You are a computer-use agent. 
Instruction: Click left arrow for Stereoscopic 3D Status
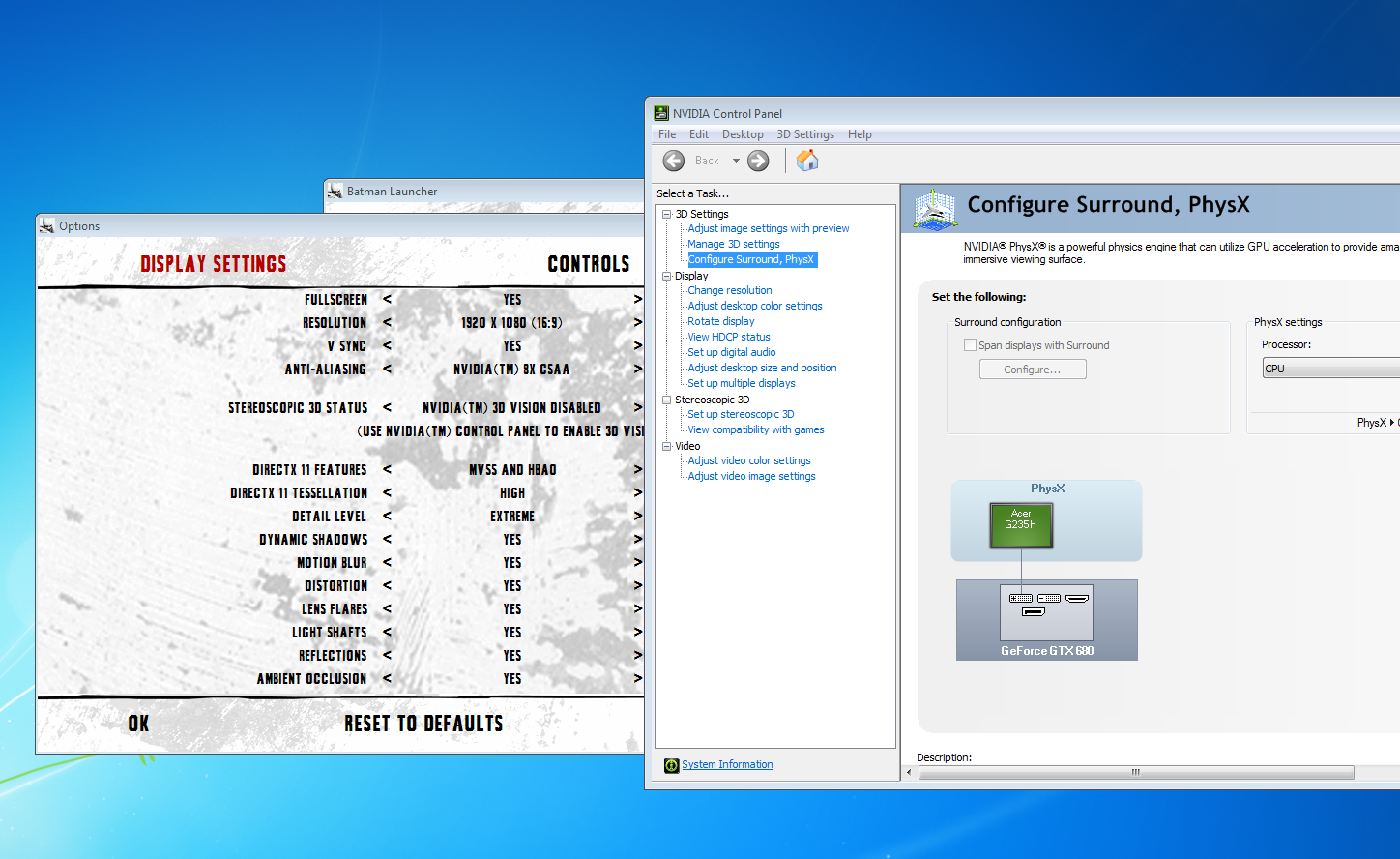387,408
